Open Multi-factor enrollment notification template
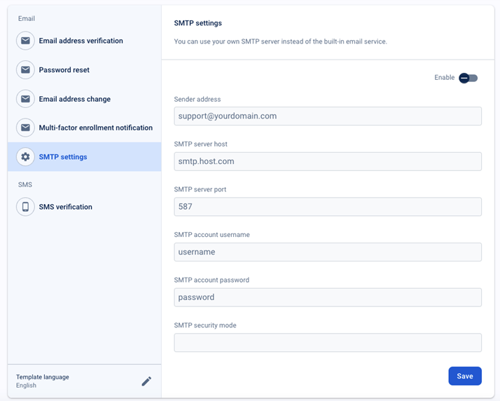The width and height of the screenshot is (500, 401). tap(85, 128)
